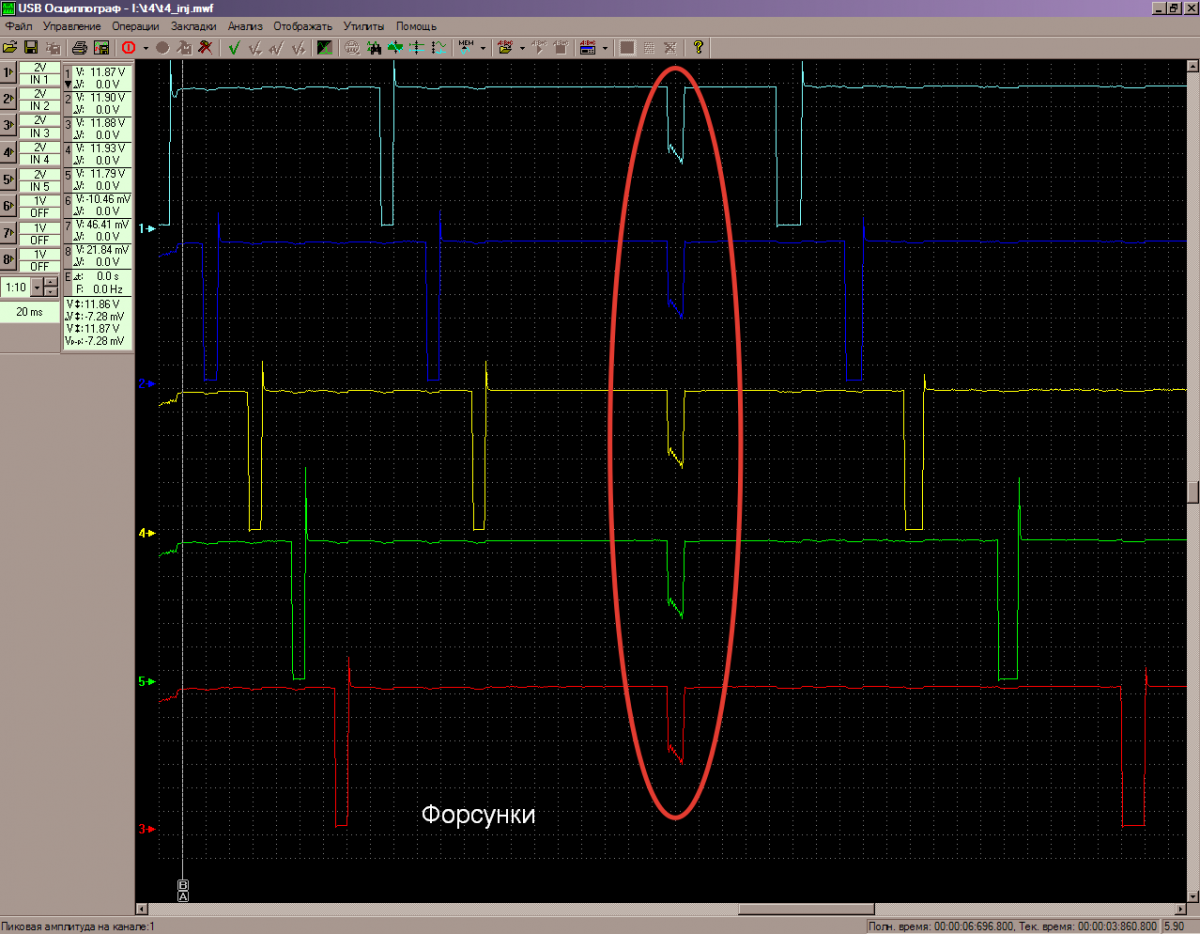Open channel 1 input selector IN 1

point(40,79)
